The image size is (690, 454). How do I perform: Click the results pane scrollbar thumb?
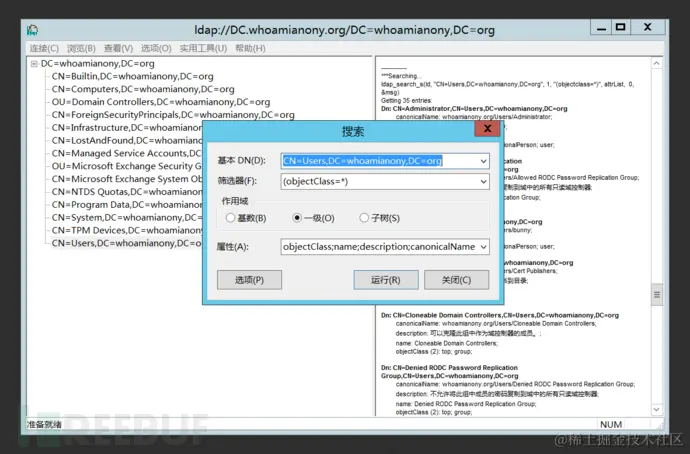(x=657, y=295)
